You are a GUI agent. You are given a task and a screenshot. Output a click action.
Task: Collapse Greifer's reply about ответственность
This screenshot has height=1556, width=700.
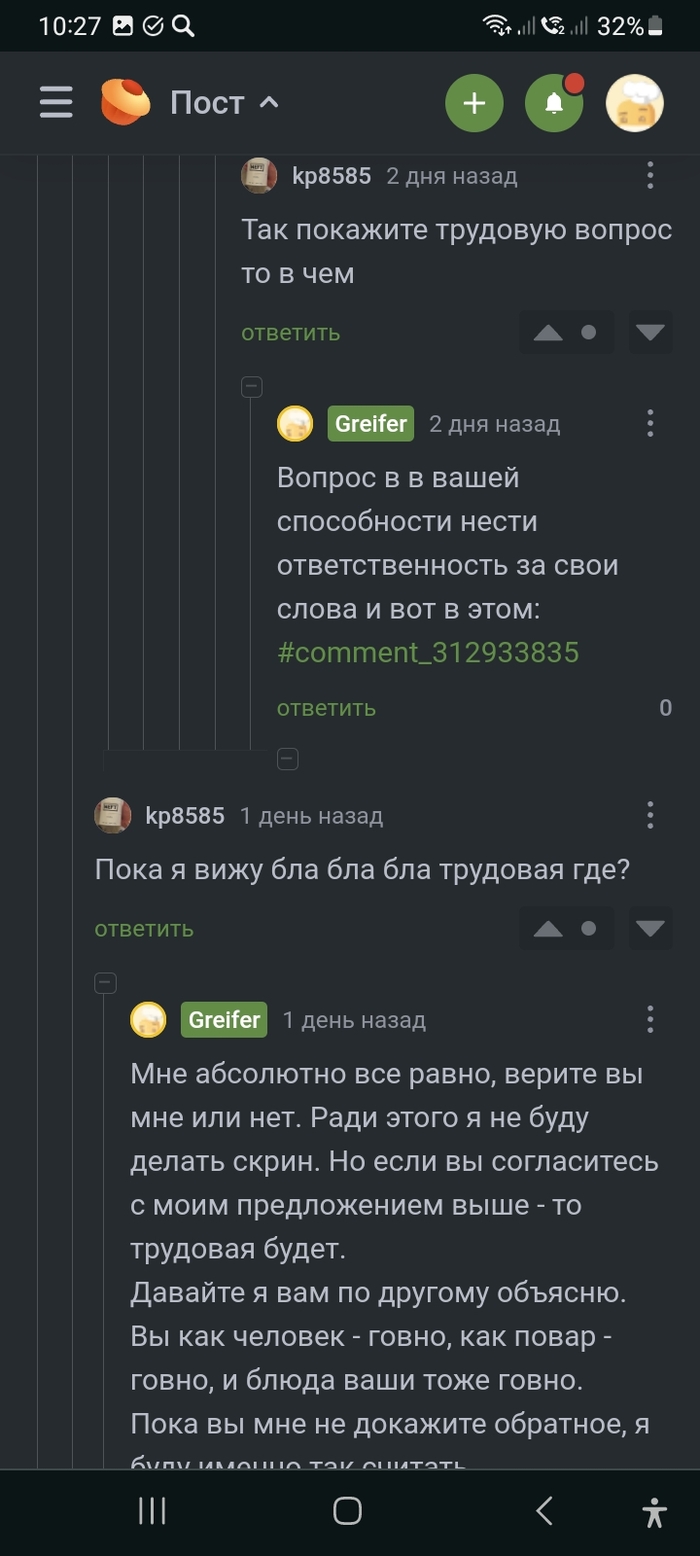252,386
